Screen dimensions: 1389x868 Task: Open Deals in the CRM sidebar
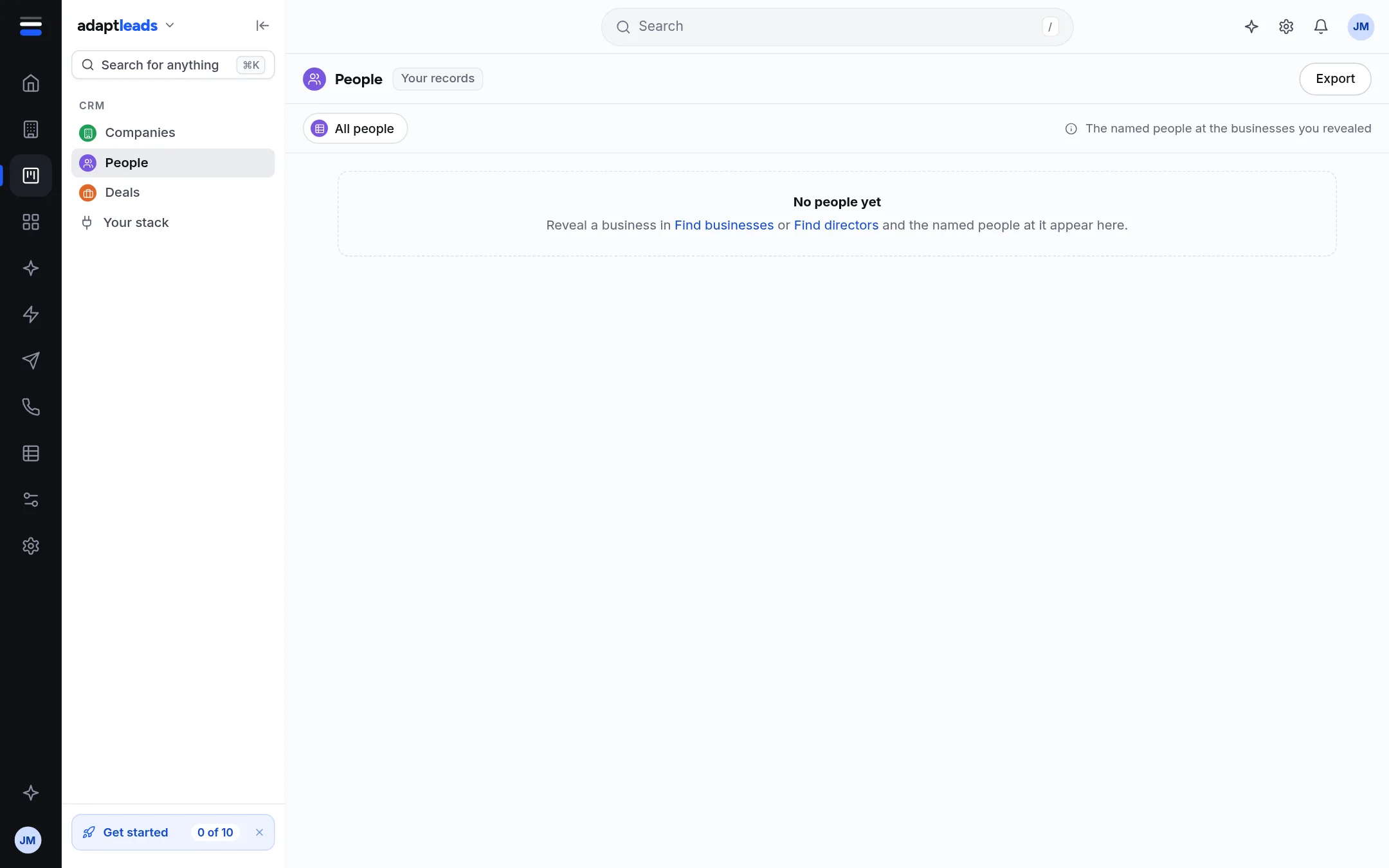(173, 192)
